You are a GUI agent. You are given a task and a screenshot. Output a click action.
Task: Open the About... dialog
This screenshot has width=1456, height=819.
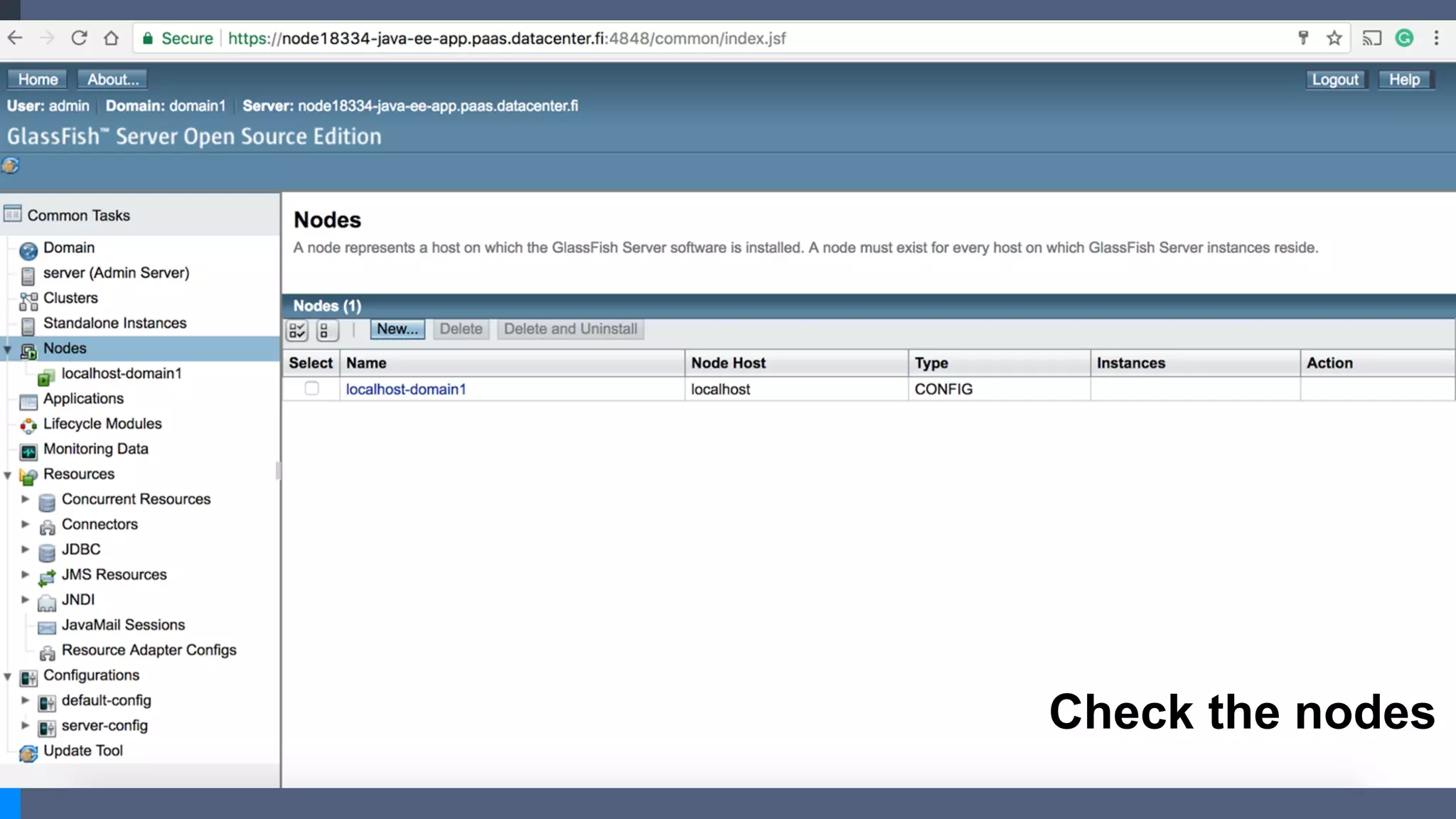tap(113, 79)
